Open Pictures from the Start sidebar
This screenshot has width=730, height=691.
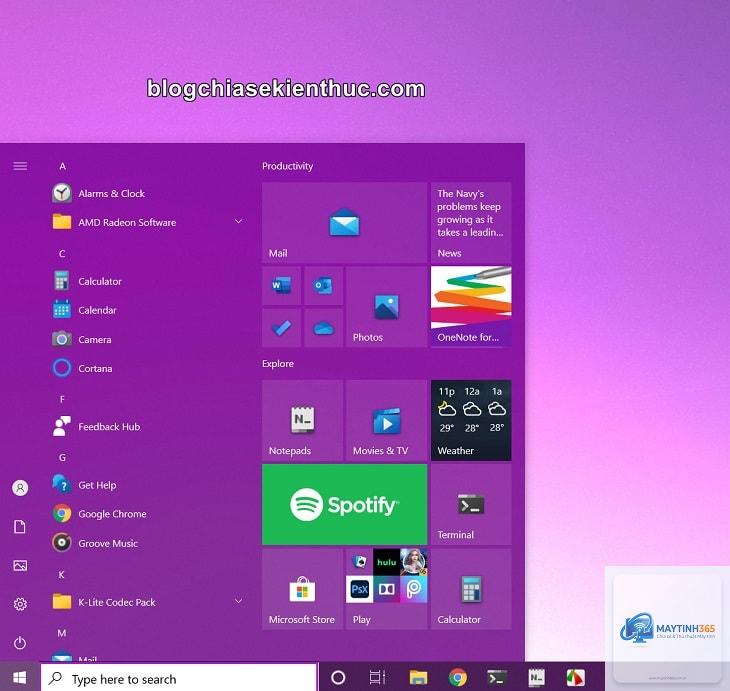[20, 565]
